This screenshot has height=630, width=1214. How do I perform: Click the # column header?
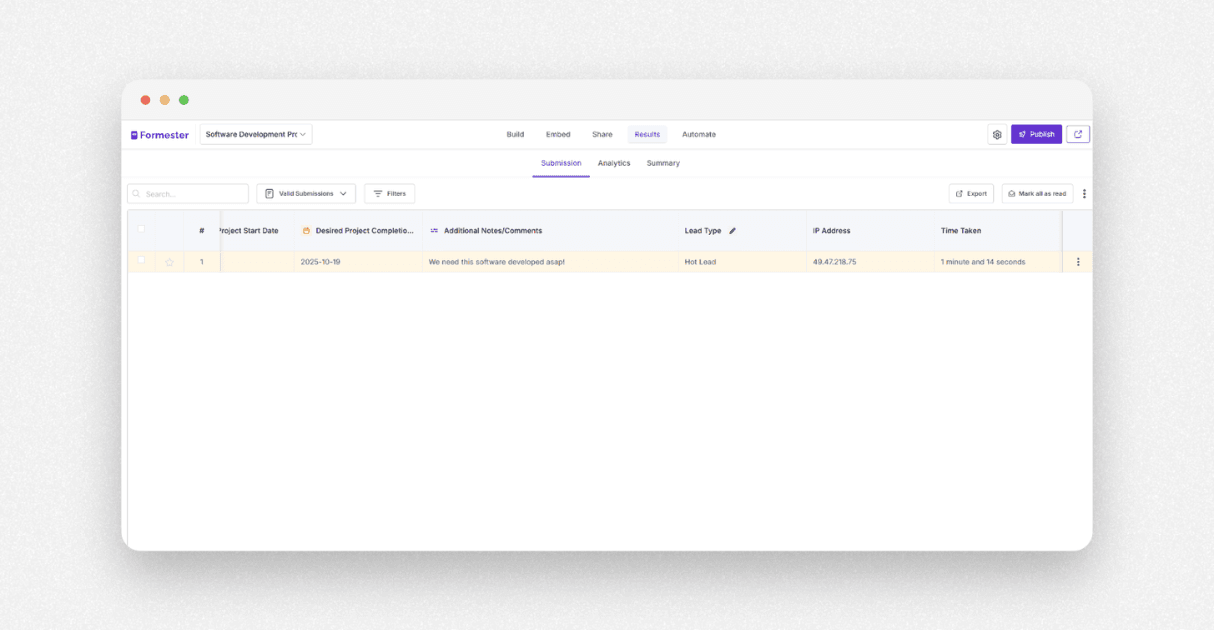(201, 231)
